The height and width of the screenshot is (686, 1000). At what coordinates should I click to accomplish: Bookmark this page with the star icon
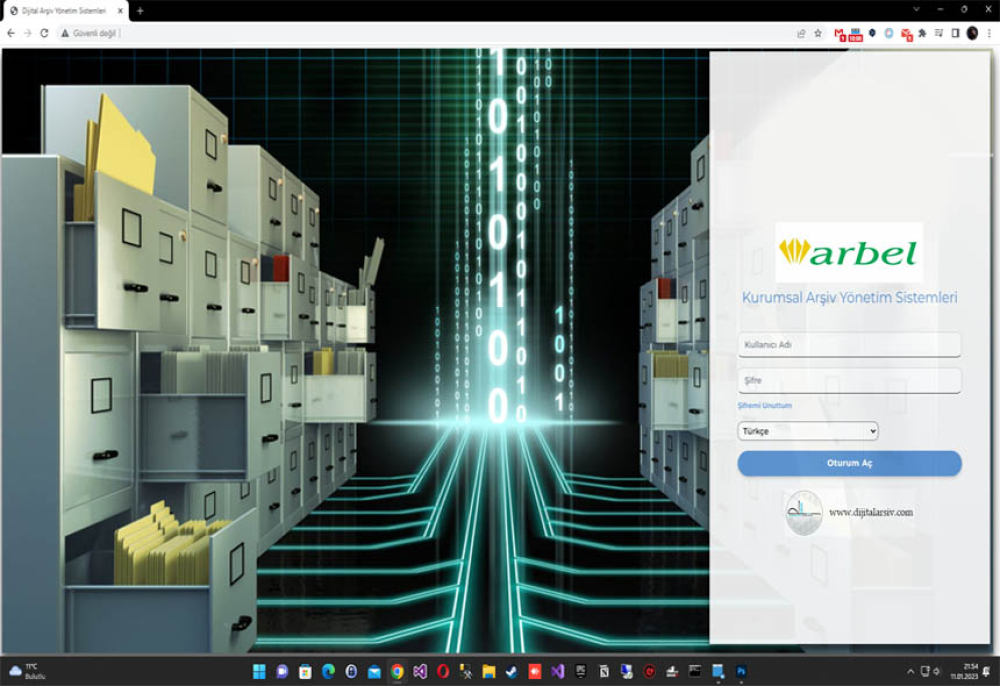(x=817, y=33)
